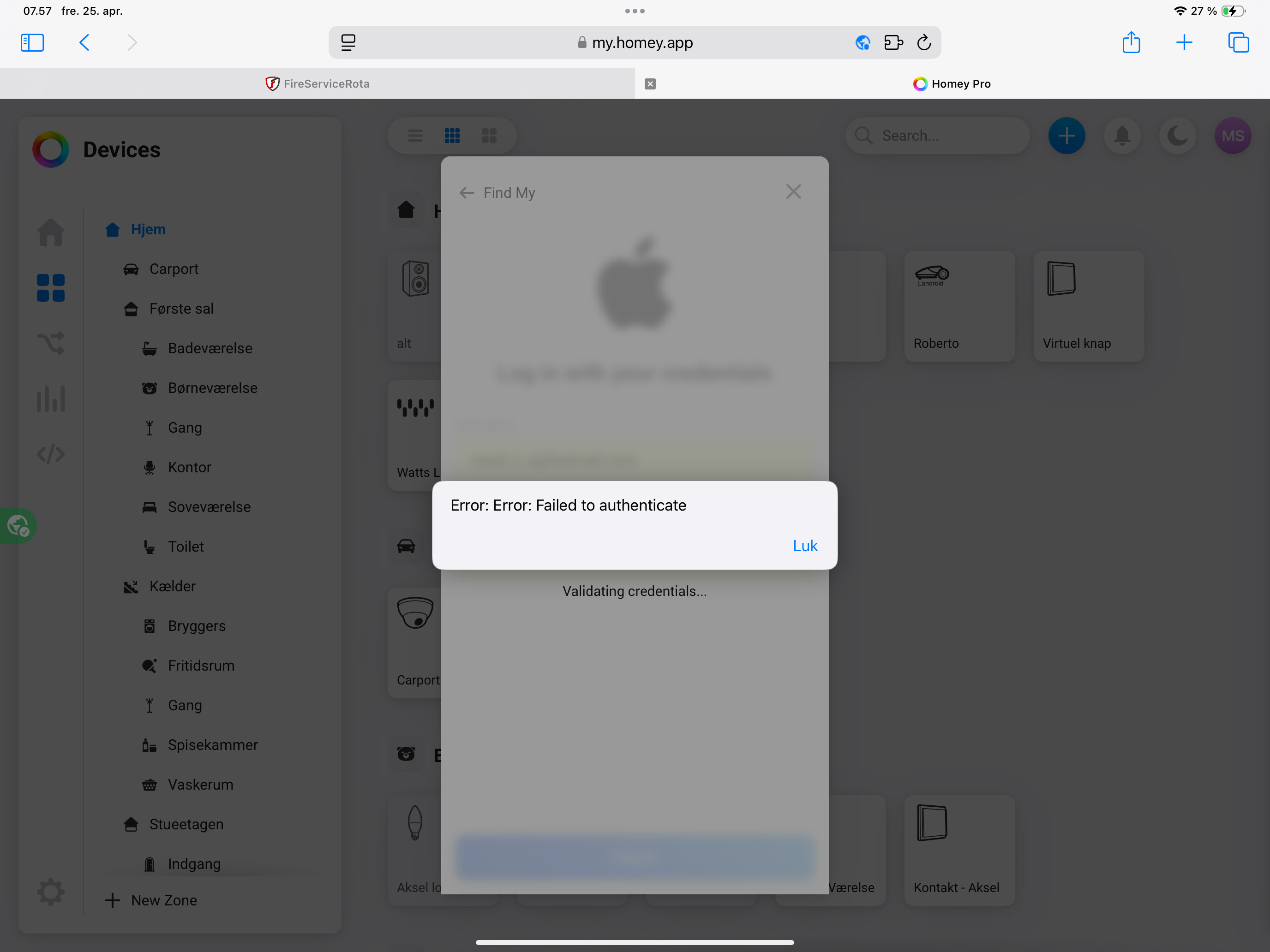Toggle dark mode moon icon
The height and width of the screenshot is (952, 1270).
pos(1177,136)
